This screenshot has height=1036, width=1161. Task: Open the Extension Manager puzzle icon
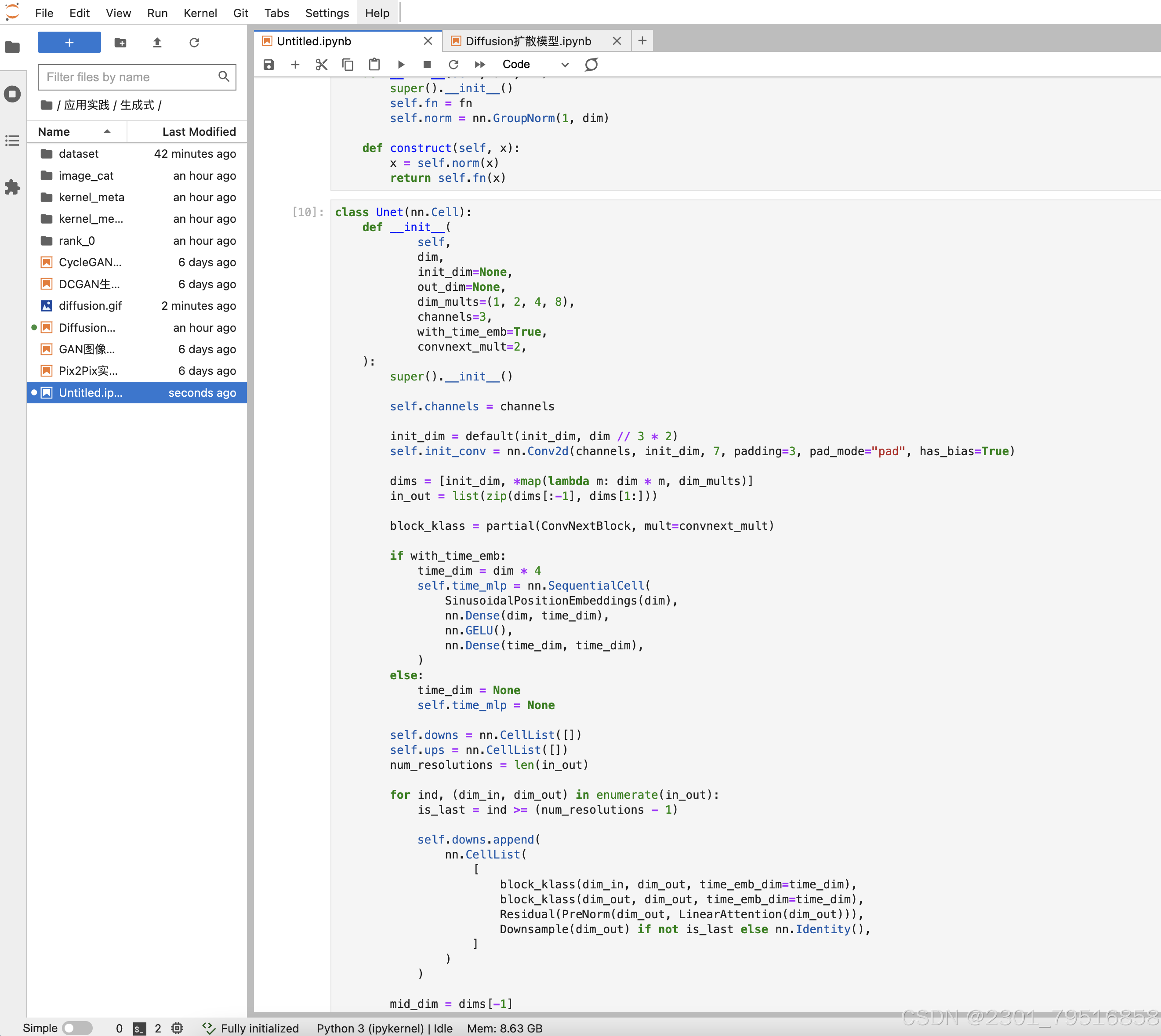(x=13, y=187)
